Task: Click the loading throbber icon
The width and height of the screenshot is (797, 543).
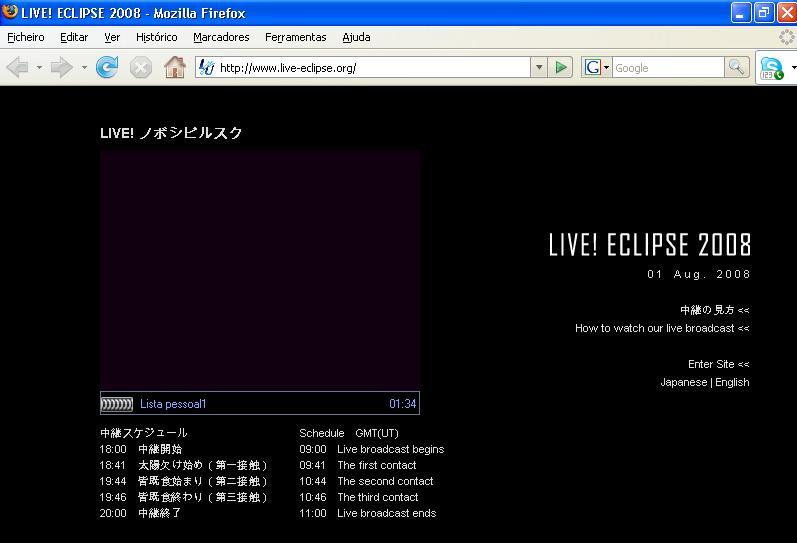Action: point(786,37)
